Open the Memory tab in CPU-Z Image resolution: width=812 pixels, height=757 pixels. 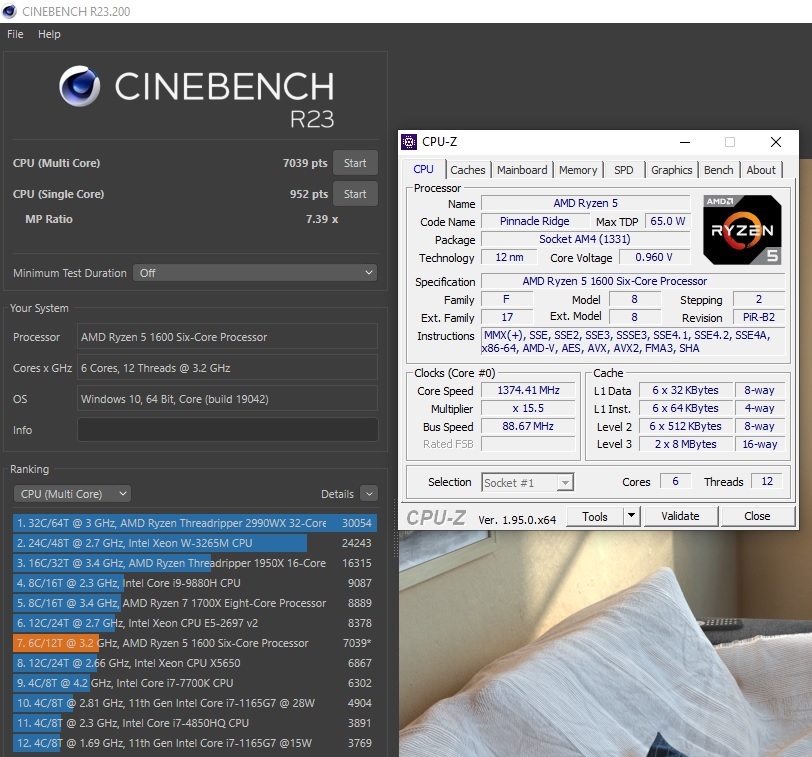click(x=578, y=170)
